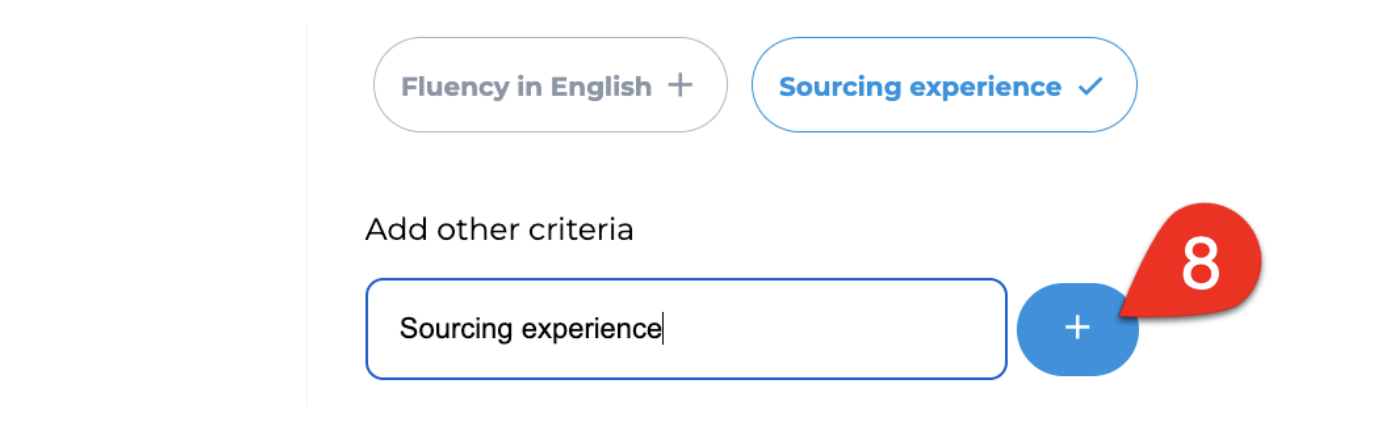The image size is (1390, 432).
Task: Toggle the blue outlined Sourcing experience pill
Action: tap(944, 85)
